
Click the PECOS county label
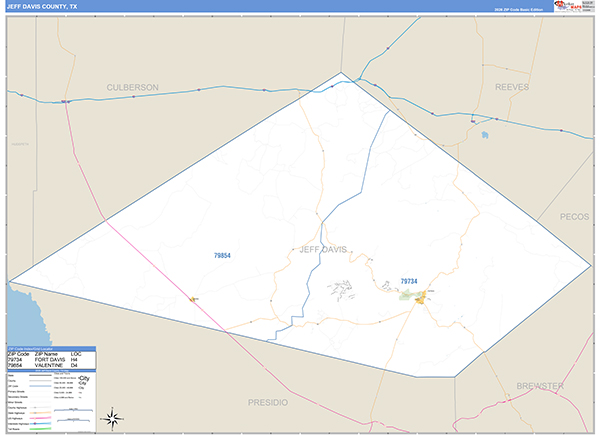pos(574,217)
